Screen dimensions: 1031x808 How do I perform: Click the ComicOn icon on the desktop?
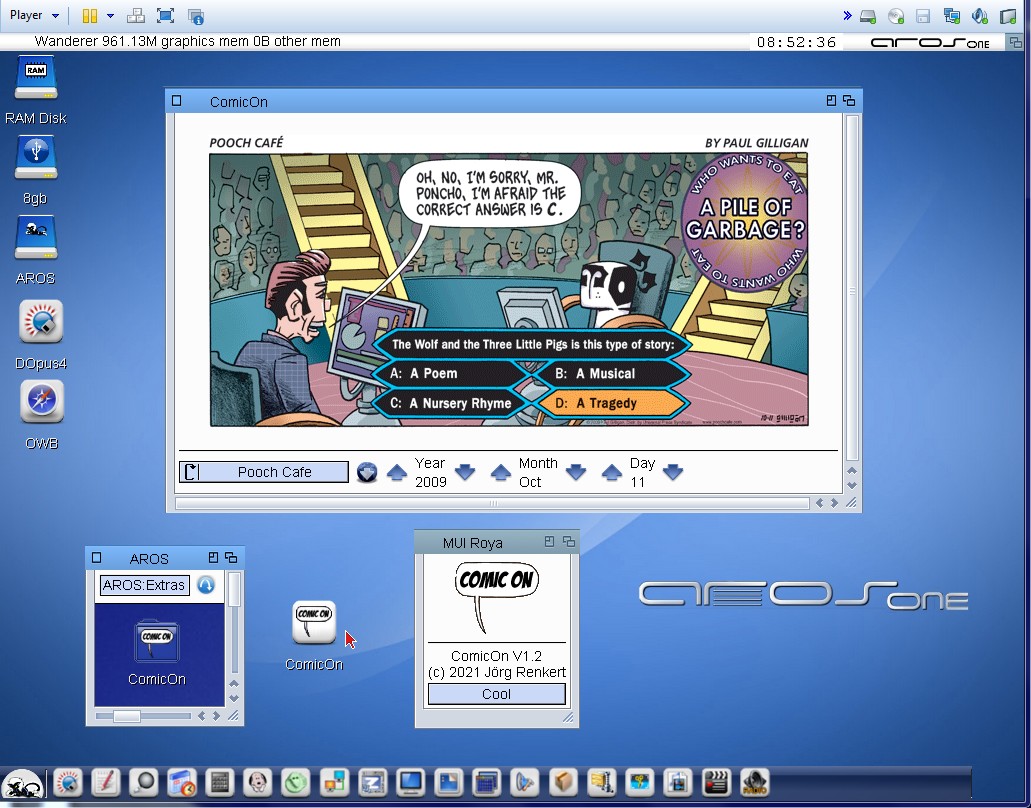[x=314, y=622]
